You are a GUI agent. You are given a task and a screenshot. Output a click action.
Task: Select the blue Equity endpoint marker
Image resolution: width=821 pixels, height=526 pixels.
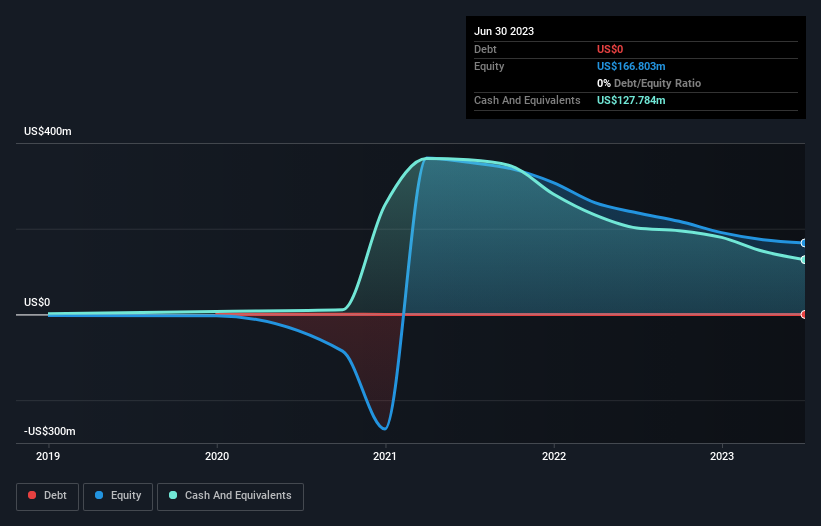[x=804, y=243]
